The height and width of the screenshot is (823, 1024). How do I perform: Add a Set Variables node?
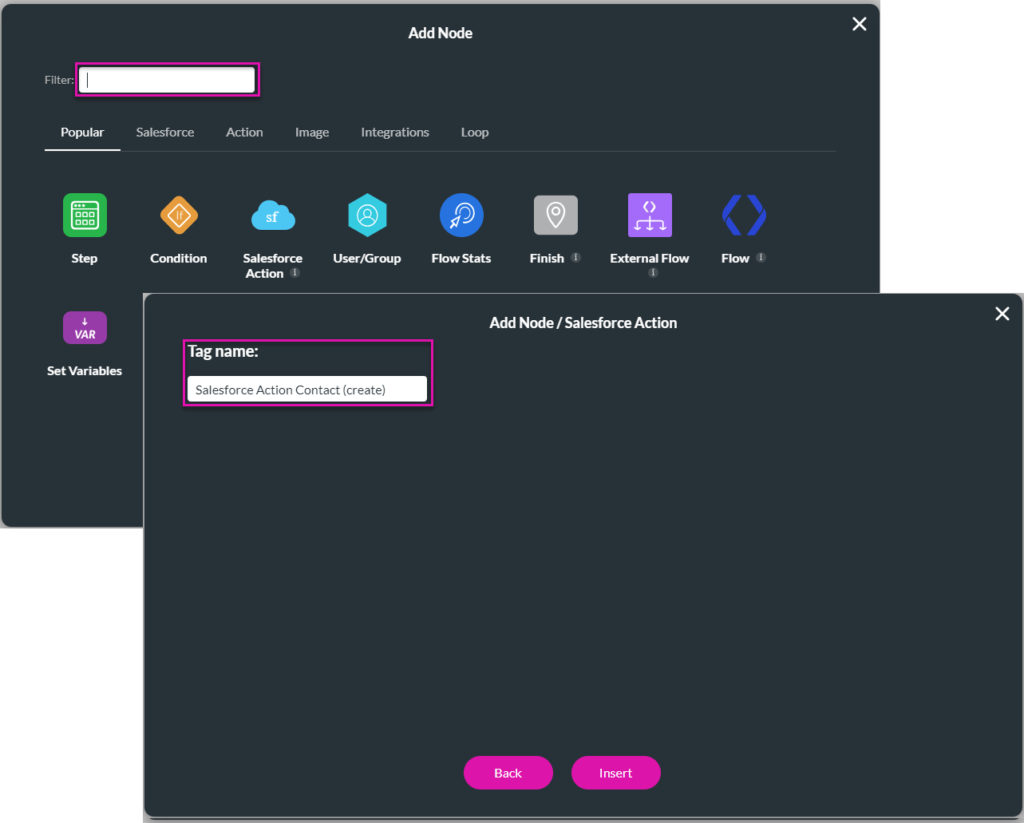(84, 328)
